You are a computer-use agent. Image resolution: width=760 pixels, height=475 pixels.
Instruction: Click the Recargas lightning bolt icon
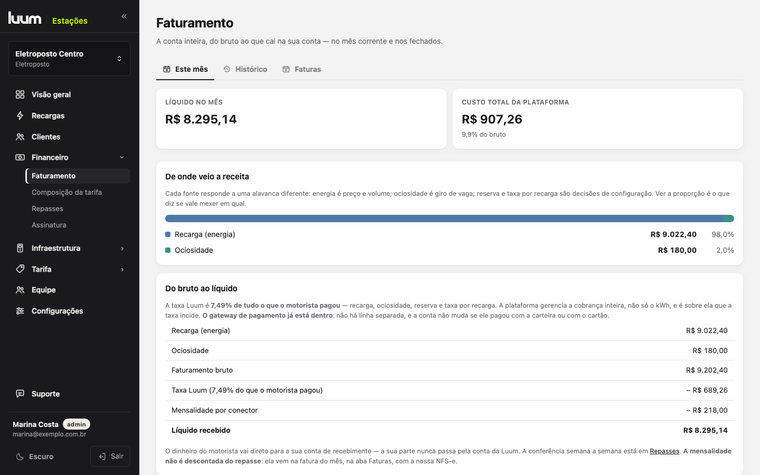point(20,116)
